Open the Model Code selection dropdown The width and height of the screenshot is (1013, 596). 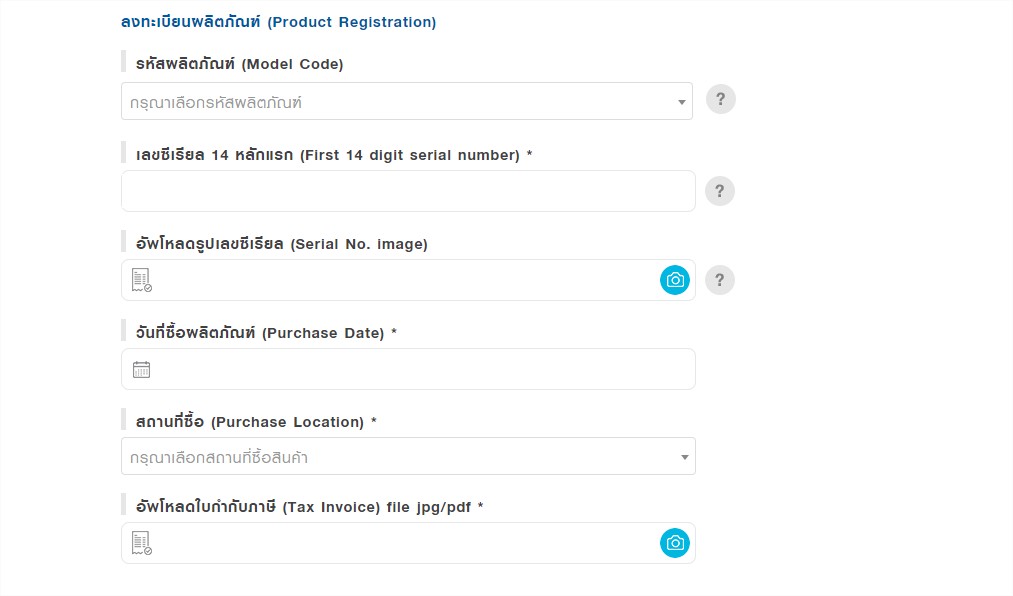coord(407,101)
